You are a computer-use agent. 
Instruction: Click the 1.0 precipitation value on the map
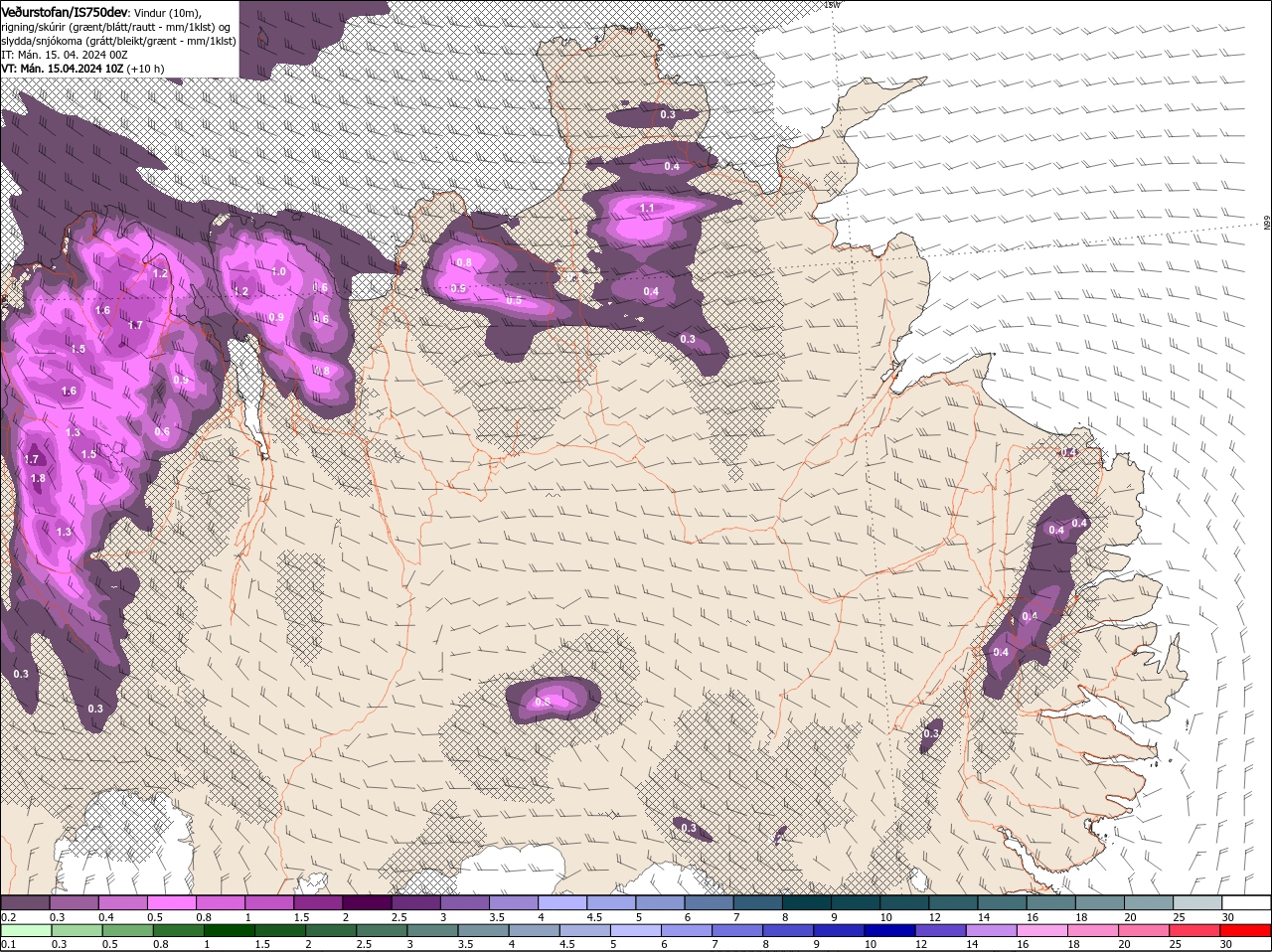click(279, 271)
